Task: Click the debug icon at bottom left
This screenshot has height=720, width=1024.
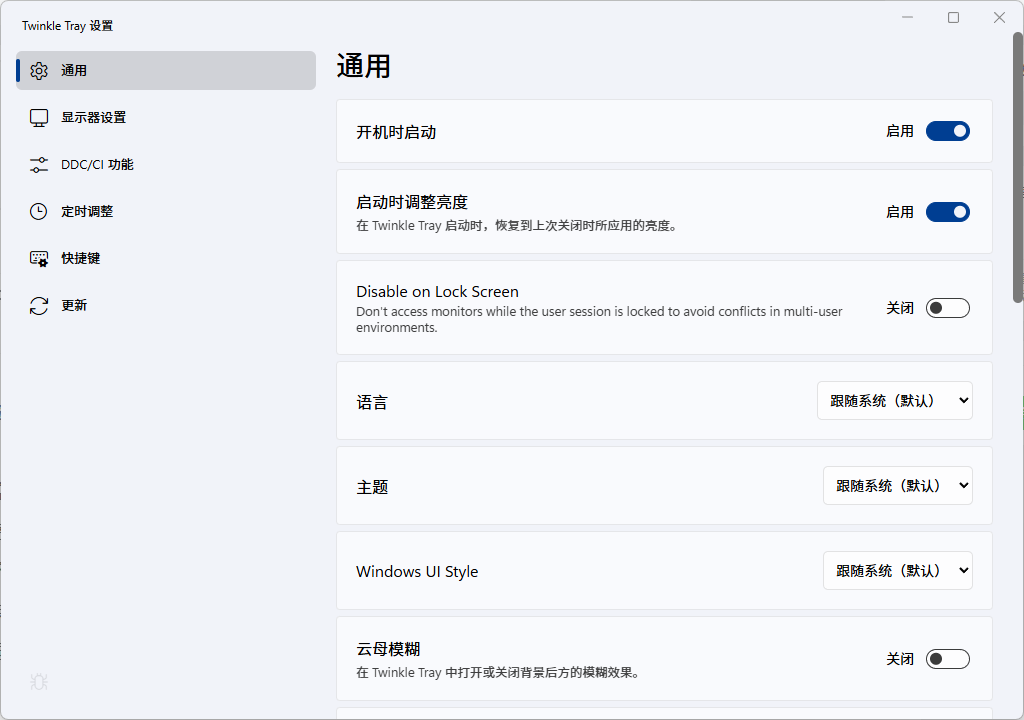Action: pos(38,682)
